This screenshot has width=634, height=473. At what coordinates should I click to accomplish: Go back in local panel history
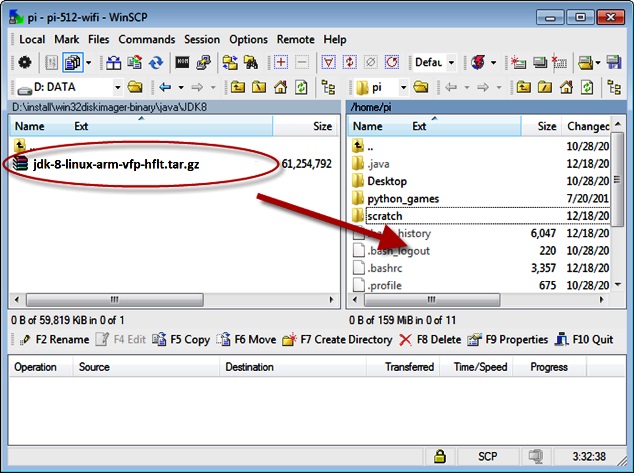click(x=165, y=87)
